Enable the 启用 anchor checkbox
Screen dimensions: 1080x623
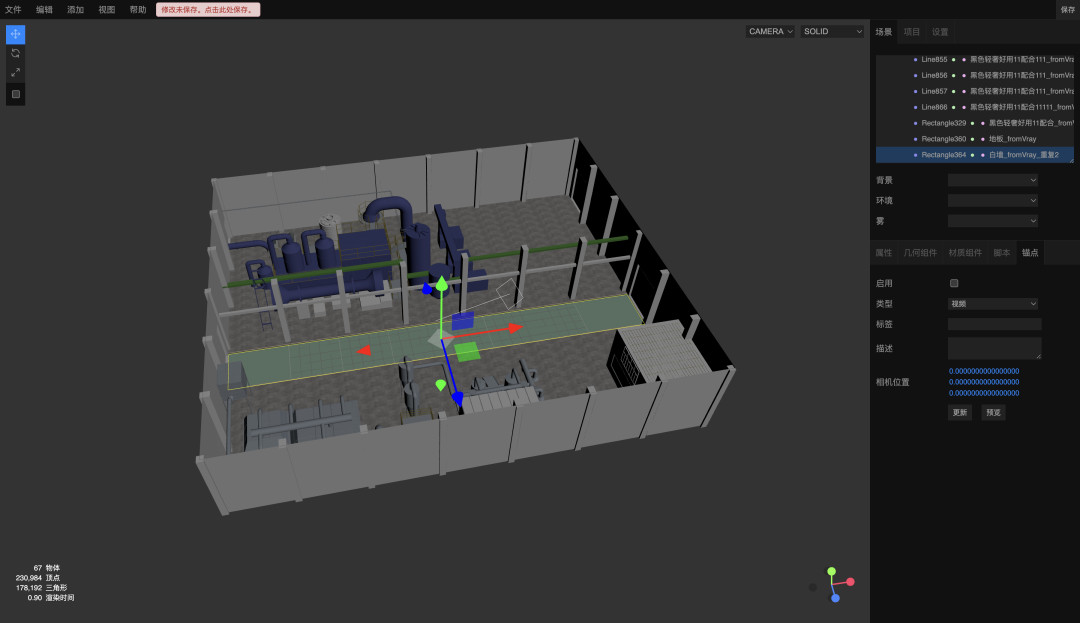(x=954, y=283)
